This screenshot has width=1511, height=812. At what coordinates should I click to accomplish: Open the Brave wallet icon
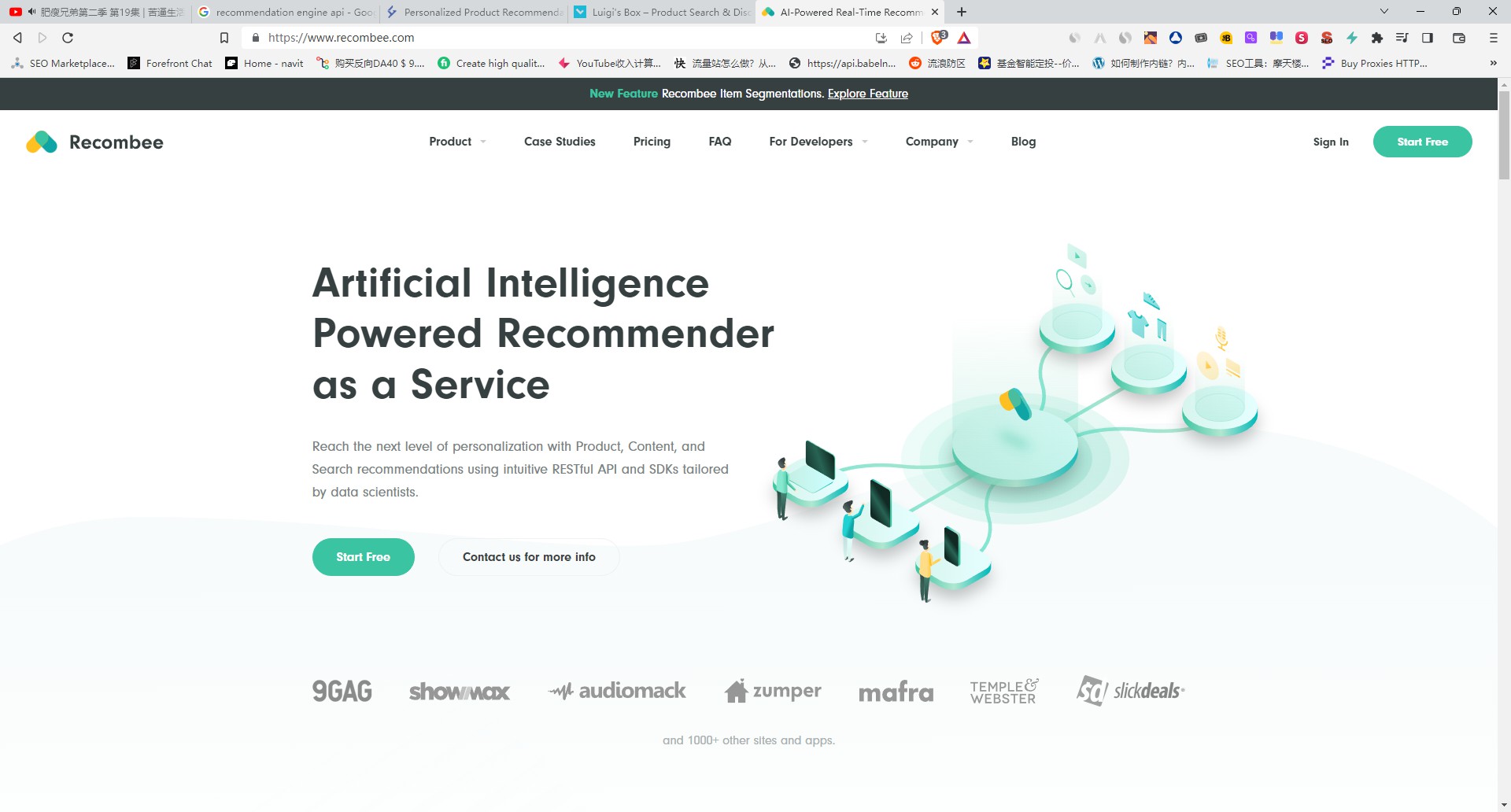[x=1459, y=38]
